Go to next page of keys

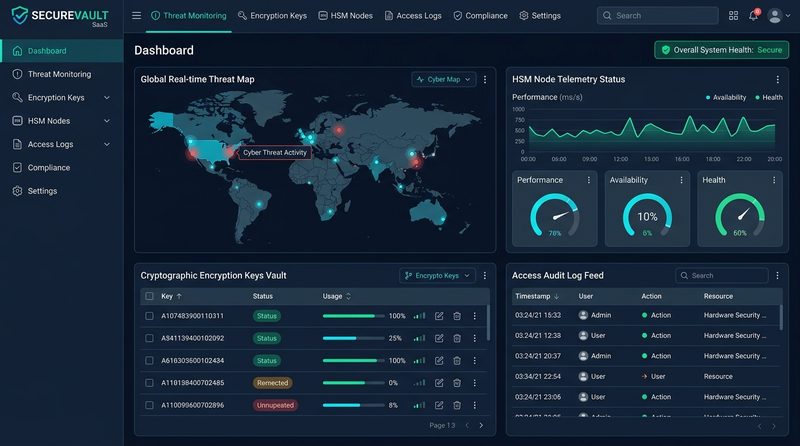[481, 425]
